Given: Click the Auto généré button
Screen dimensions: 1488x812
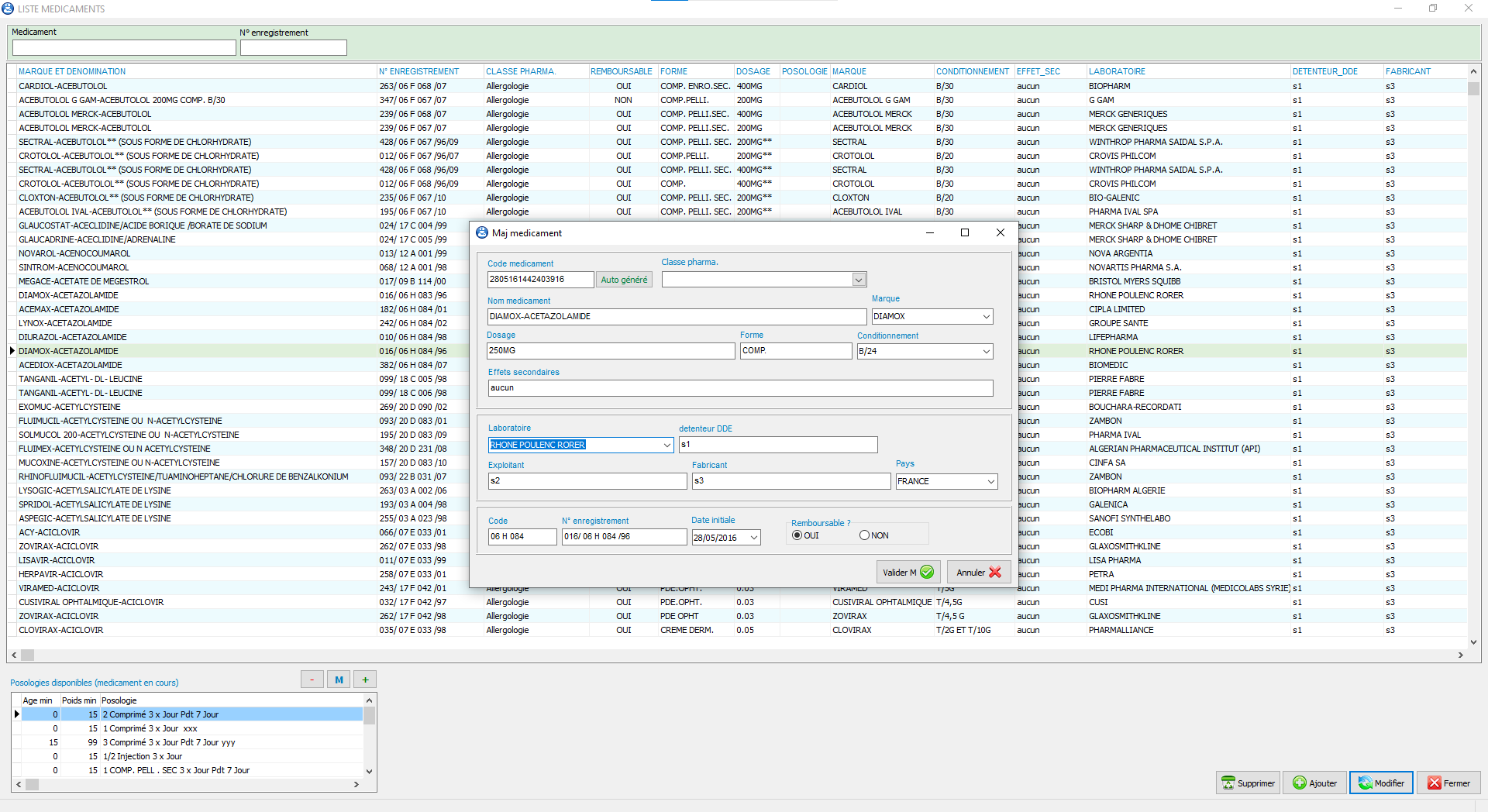Looking at the screenshot, I should tap(624, 280).
